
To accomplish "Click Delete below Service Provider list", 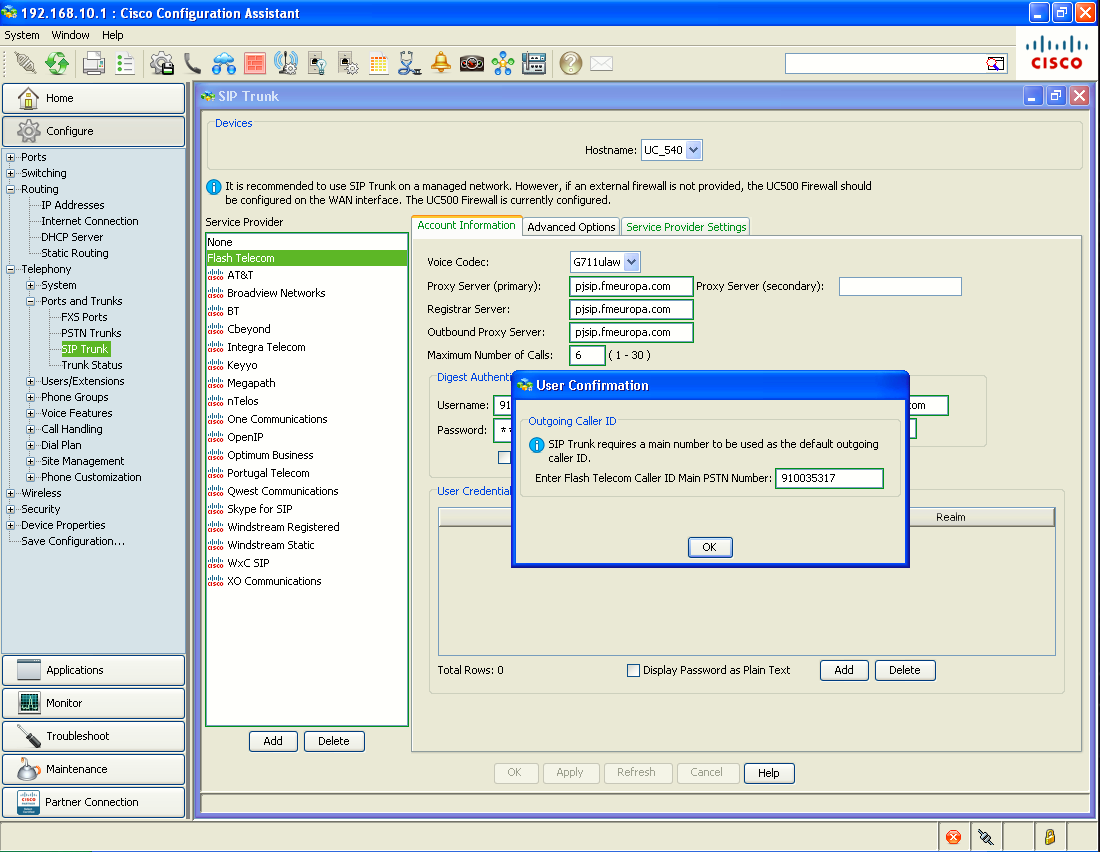I will [334, 741].
